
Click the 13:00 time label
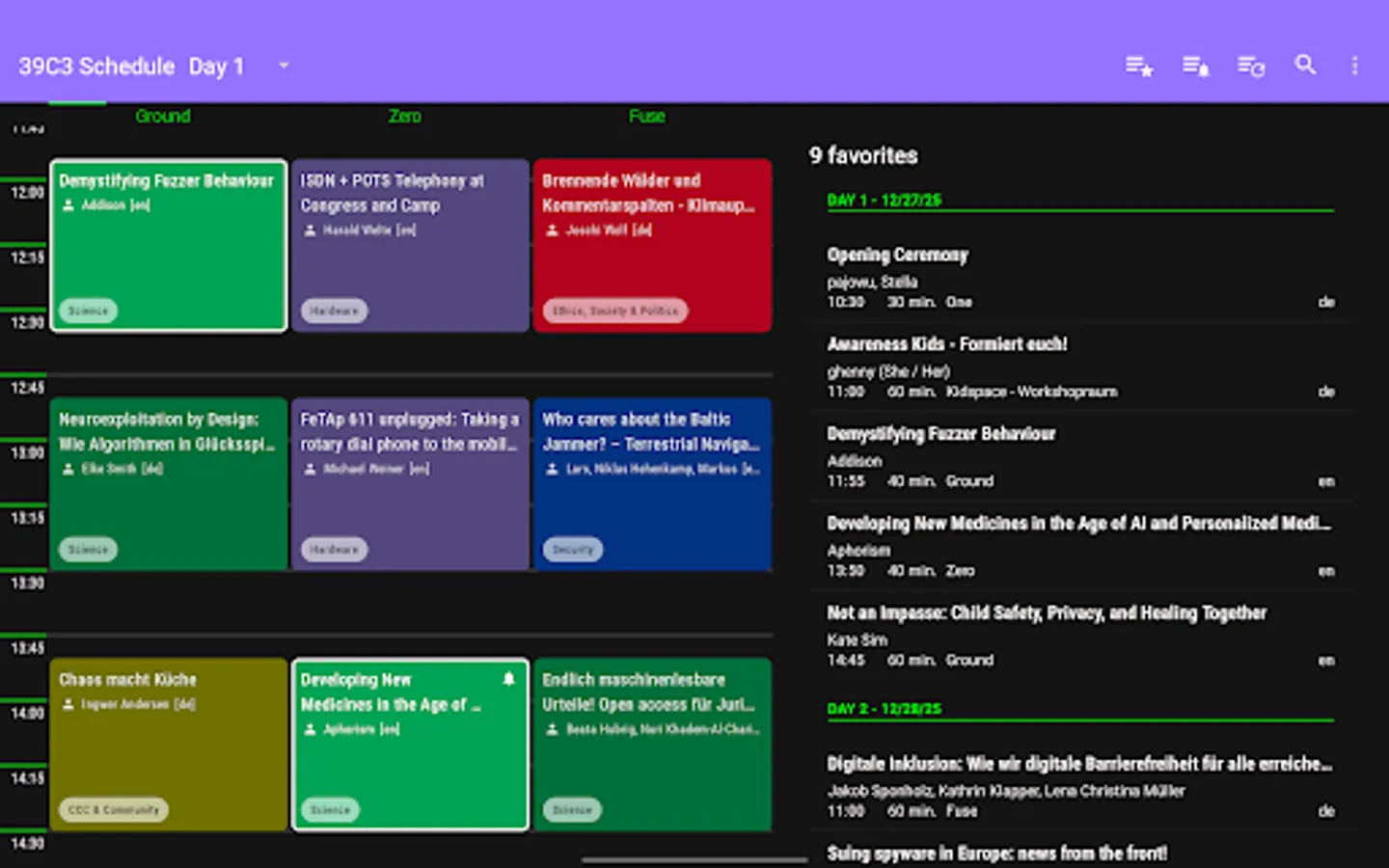[27, 452]
